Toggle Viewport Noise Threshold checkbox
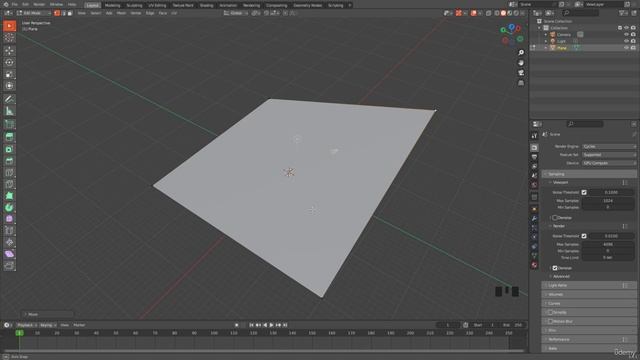This screenshot has height=360, width=640. pos(584,192)
